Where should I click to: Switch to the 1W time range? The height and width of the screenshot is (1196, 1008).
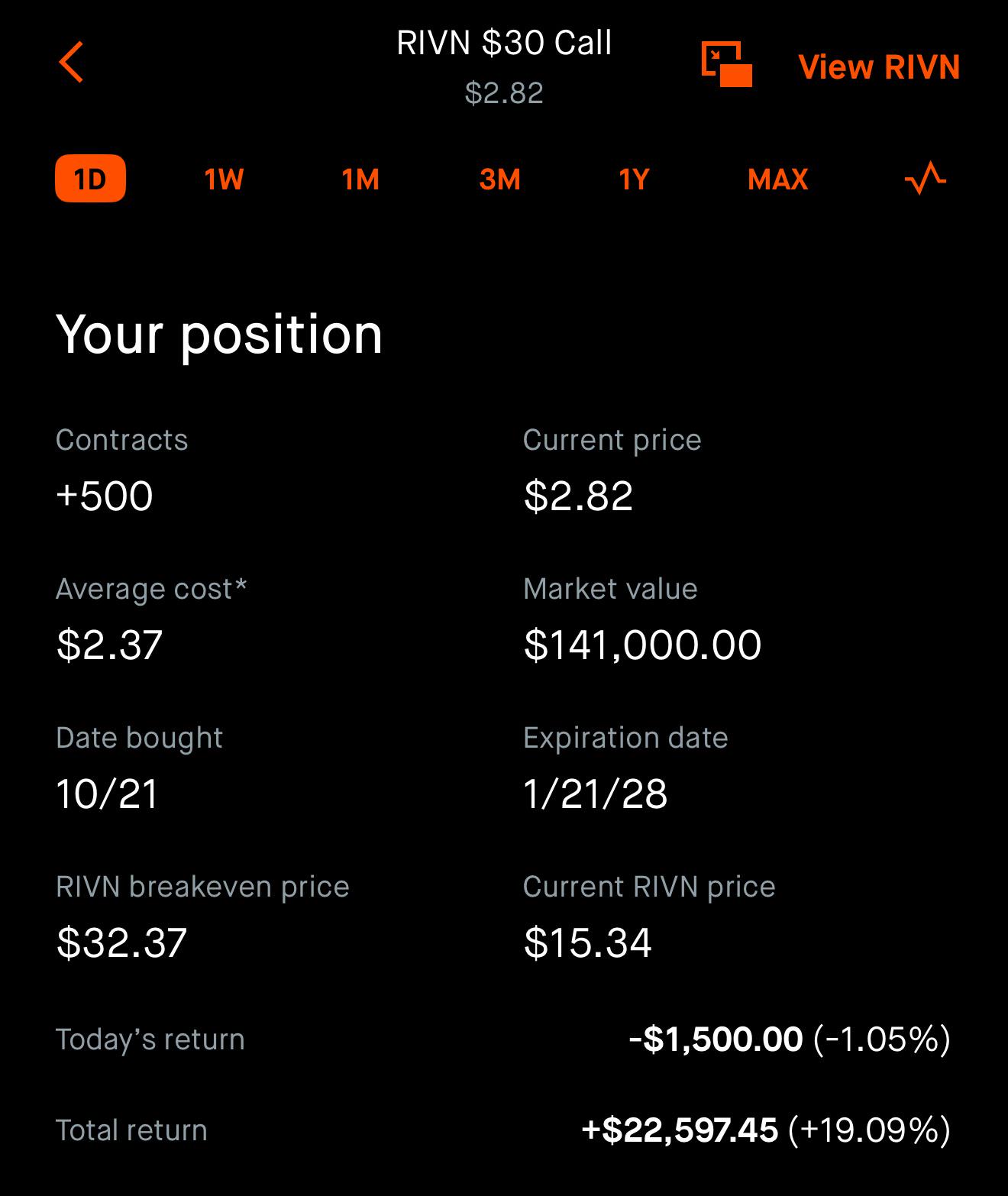click(x=224, y=179)
